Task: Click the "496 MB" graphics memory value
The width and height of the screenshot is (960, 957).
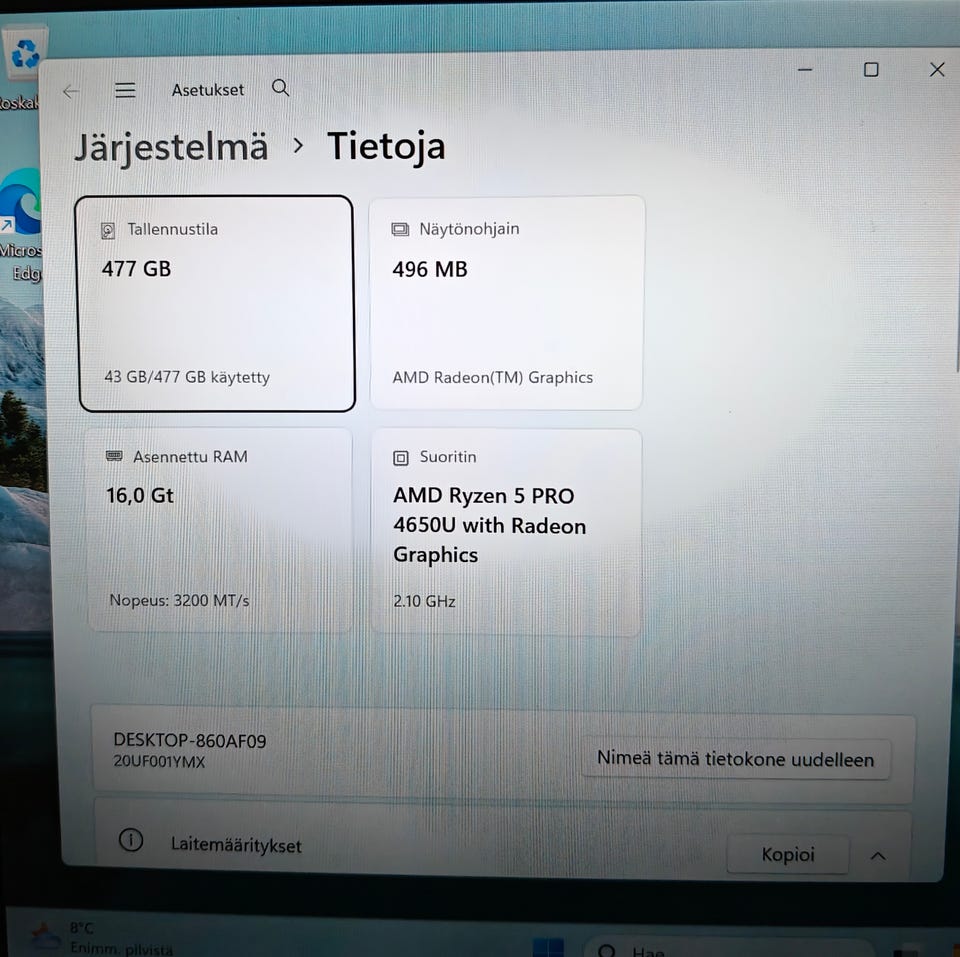Action: [x=430, y=269]
